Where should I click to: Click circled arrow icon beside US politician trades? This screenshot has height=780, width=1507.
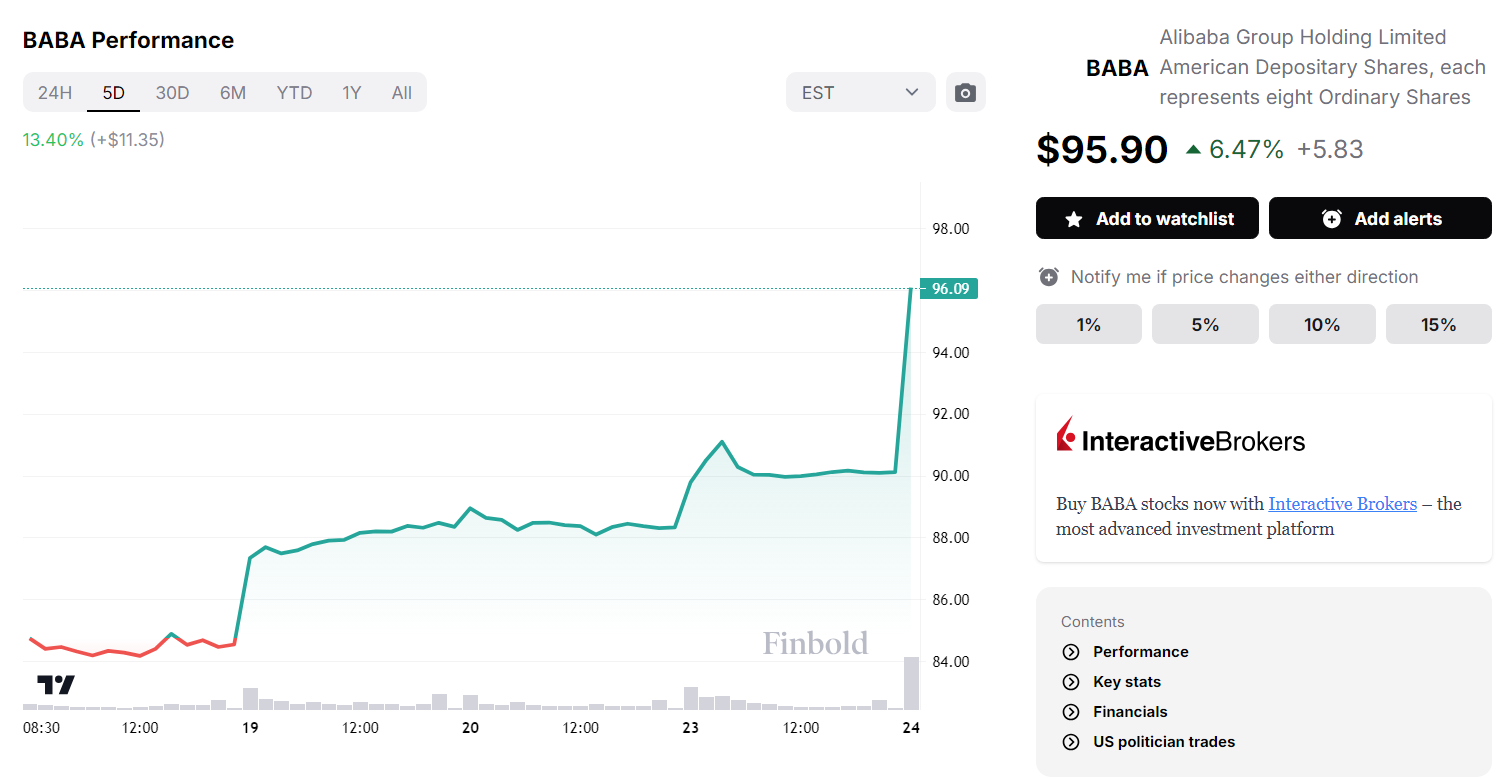coord(1071,742)
